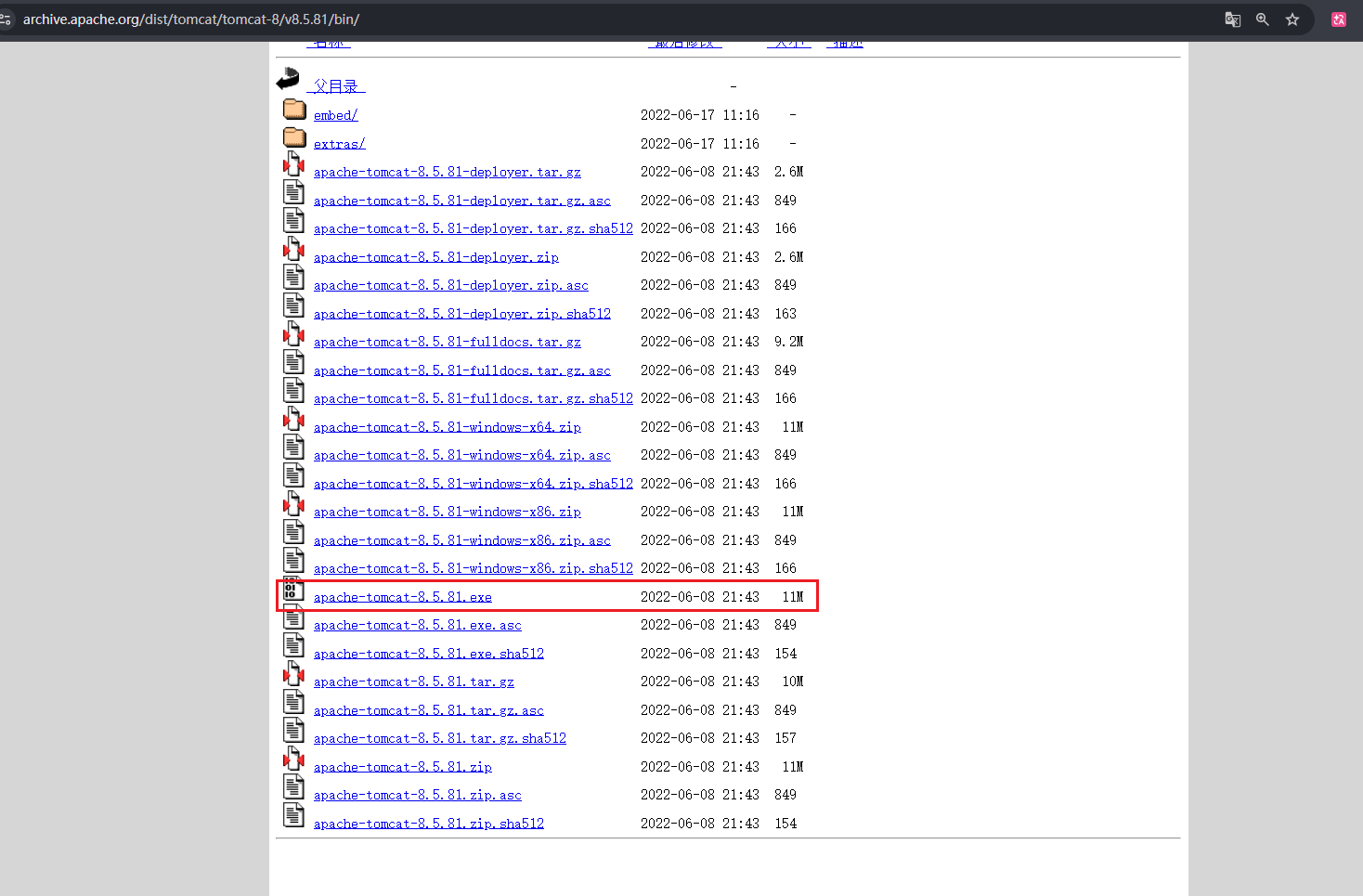Open the pink extension icon at top right
1363x896 pixels.
click(x=1338, y=19)
